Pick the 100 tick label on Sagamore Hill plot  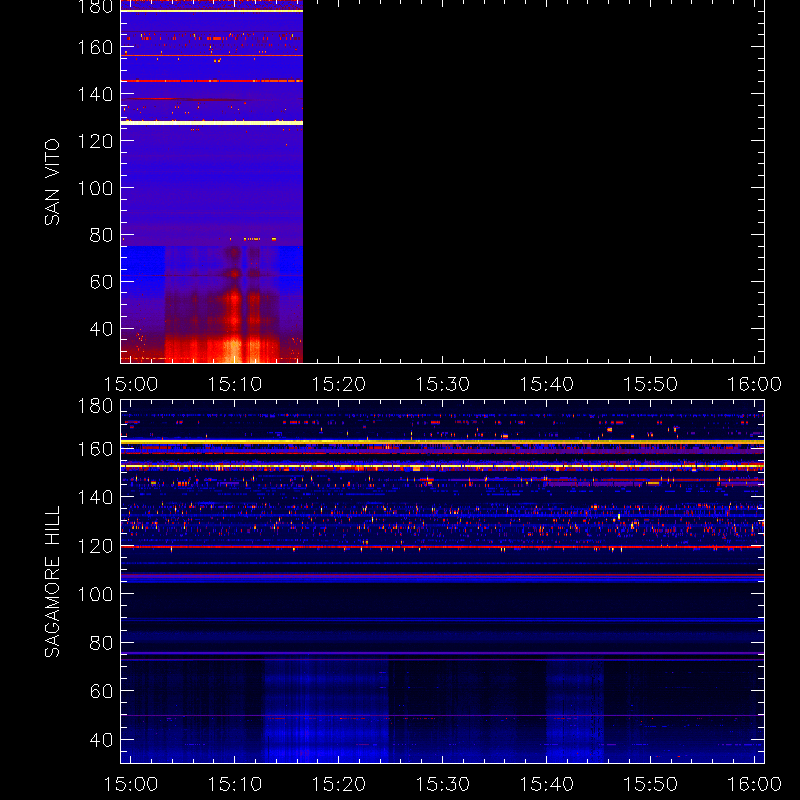pyautogui.click(x=95, y=594)
